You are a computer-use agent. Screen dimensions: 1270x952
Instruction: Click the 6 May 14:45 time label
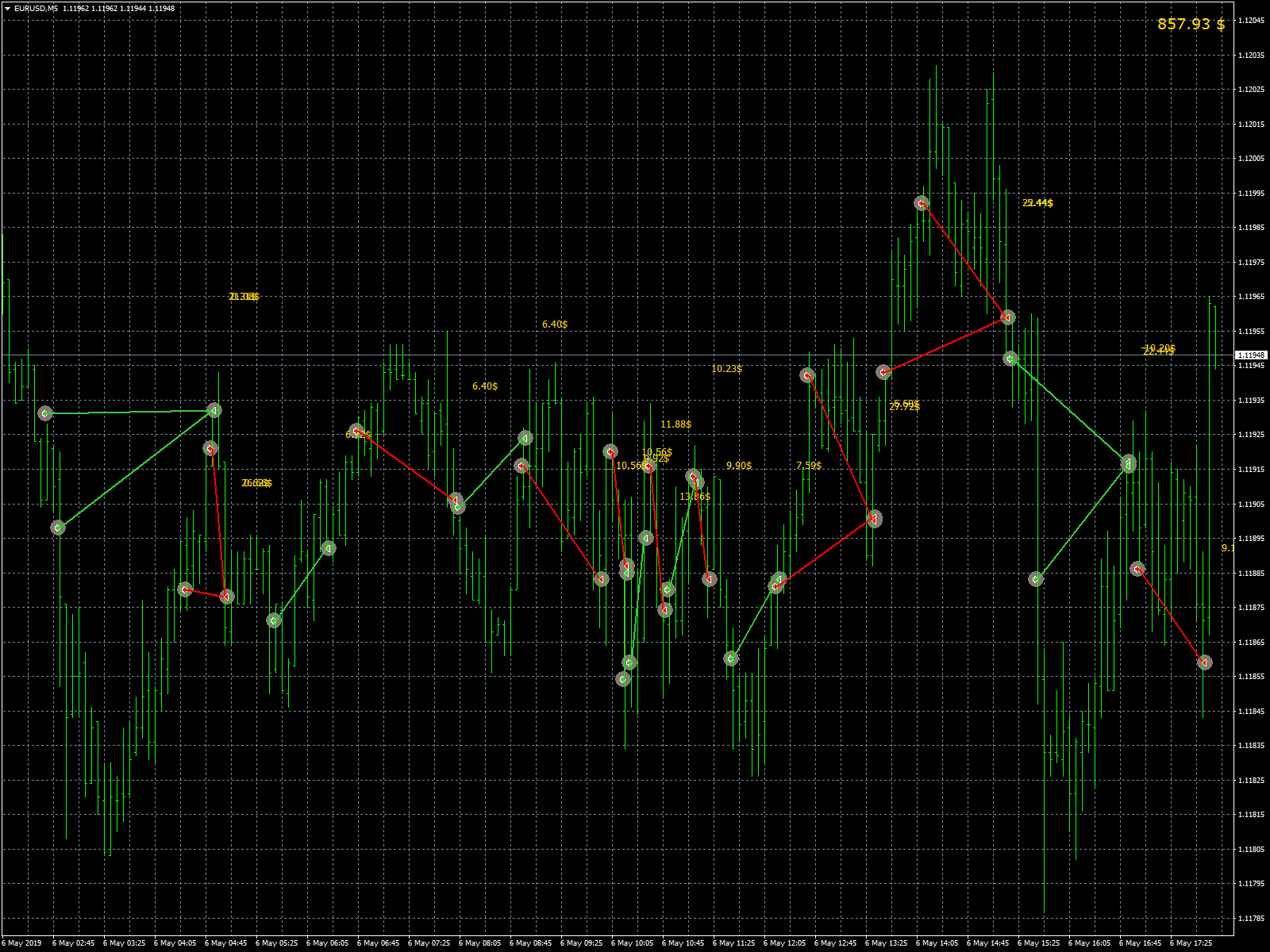pyautogui.click(x=988, y=943)
